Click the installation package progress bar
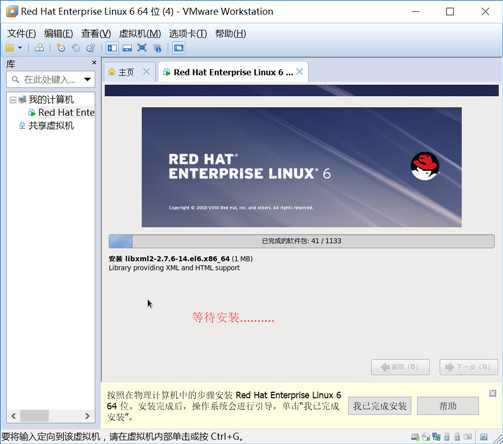 (302, 241)
